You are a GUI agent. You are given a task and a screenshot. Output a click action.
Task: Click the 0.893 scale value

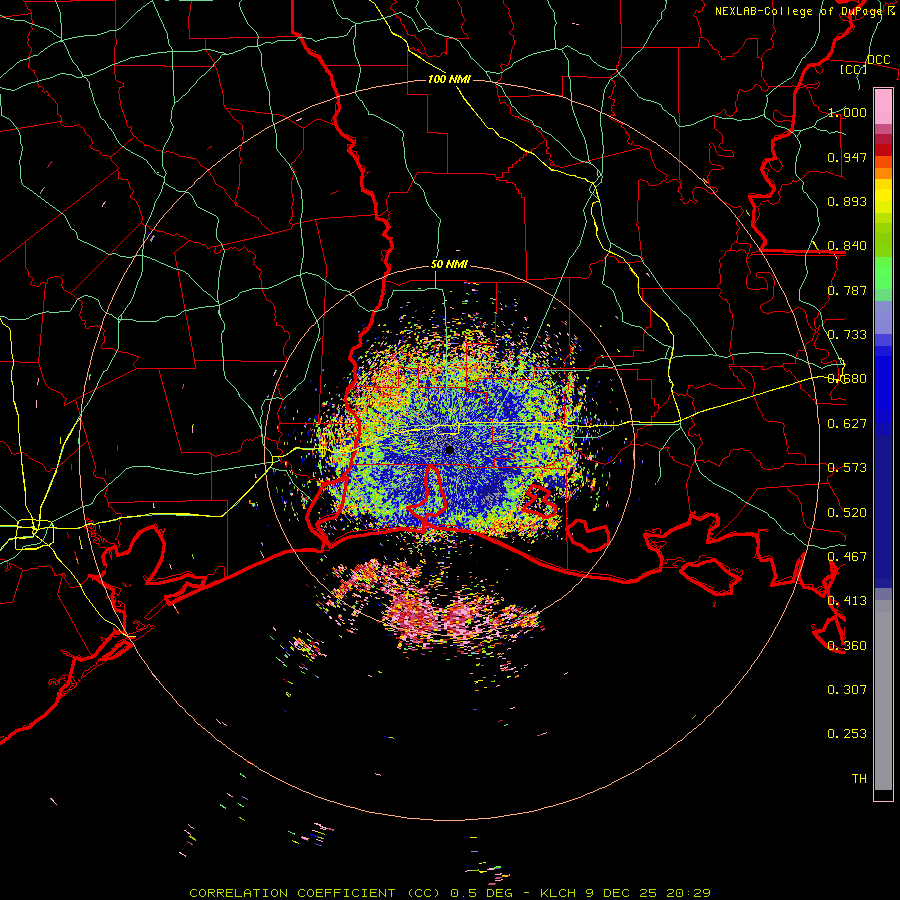coord(847,201)
